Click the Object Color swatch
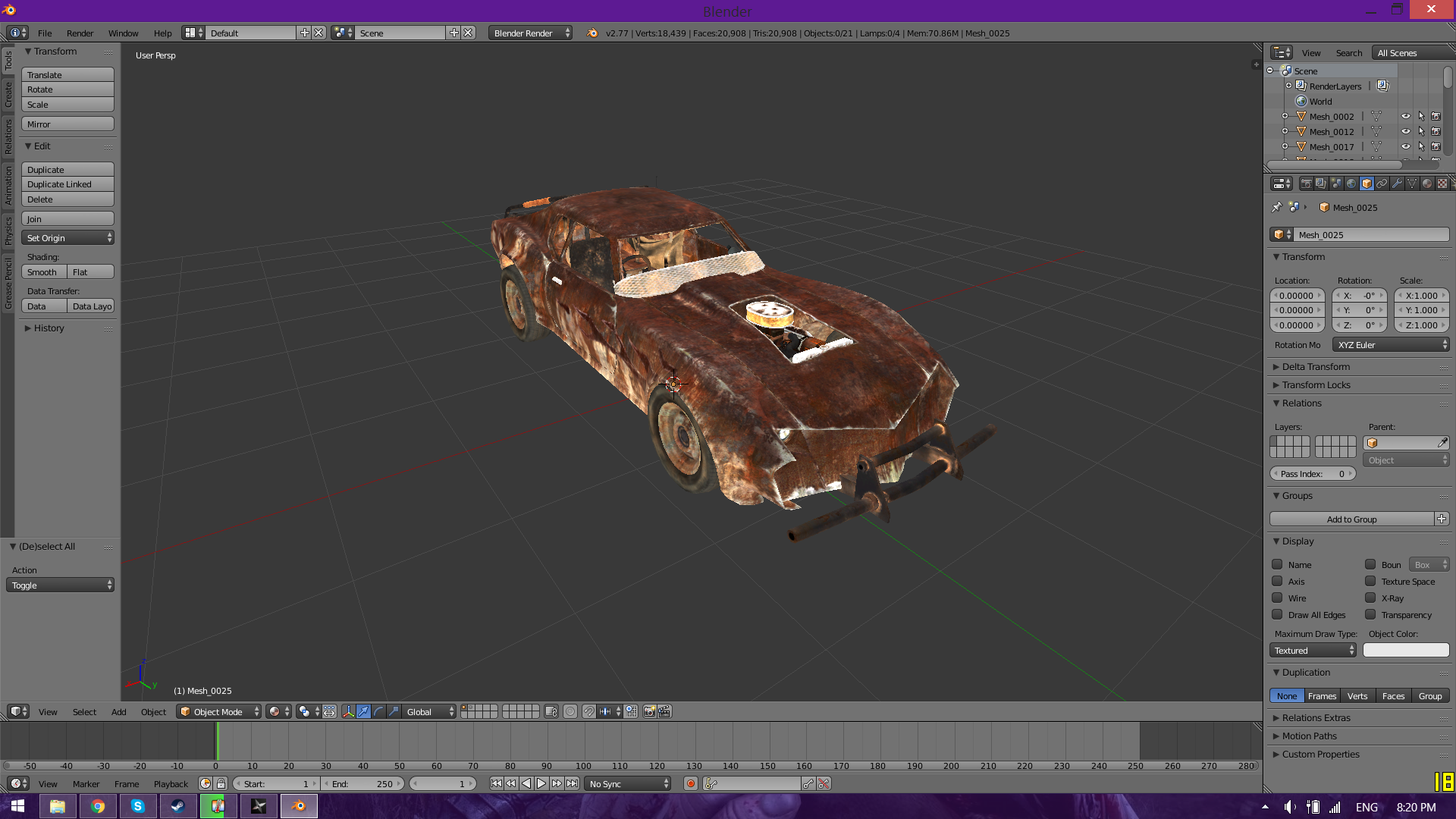This screenshot has height=819, width=1456. [1406, 651]
